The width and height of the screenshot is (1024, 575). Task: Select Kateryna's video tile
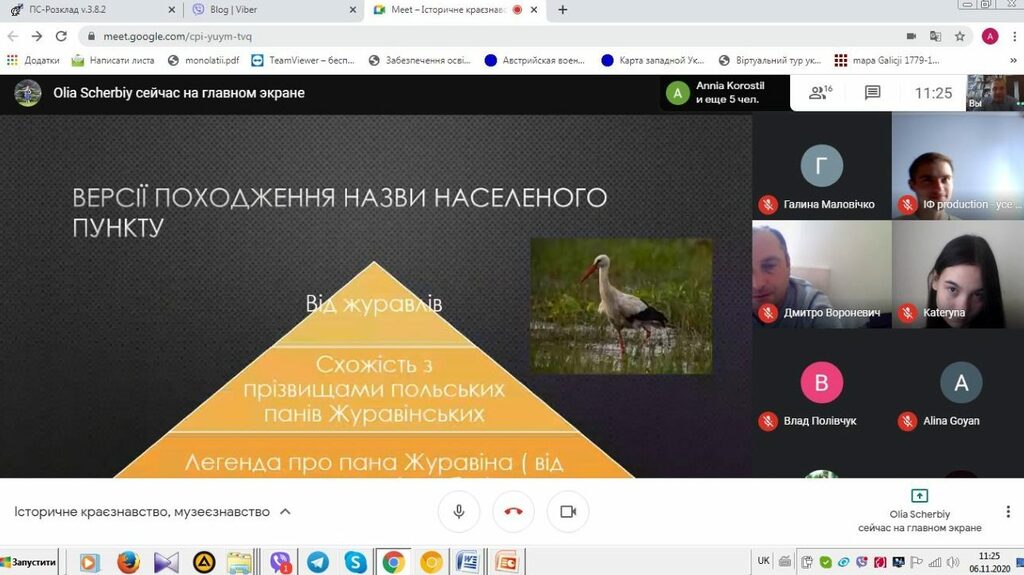(x=957, y=274)
